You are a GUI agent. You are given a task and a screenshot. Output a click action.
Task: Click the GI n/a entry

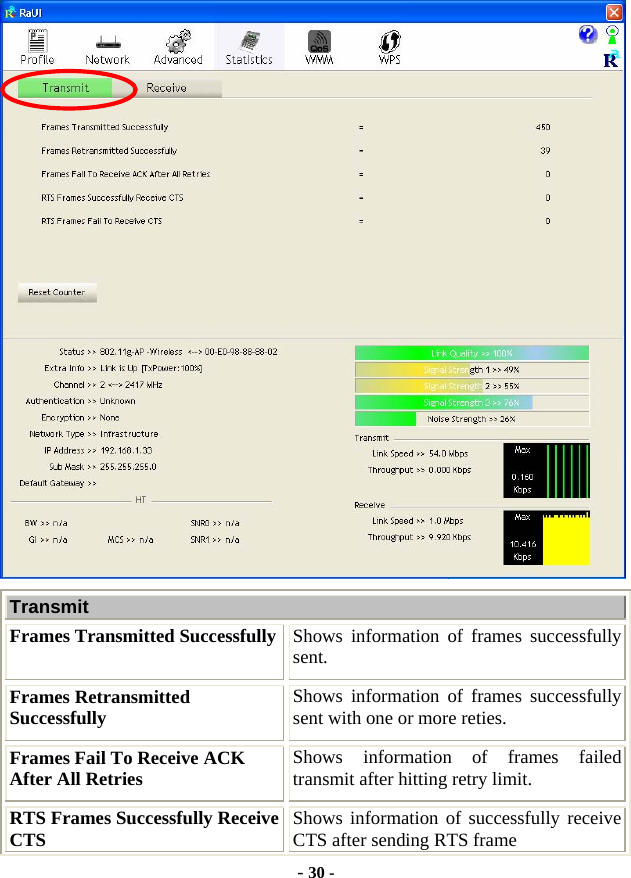[x=48, y=540]
